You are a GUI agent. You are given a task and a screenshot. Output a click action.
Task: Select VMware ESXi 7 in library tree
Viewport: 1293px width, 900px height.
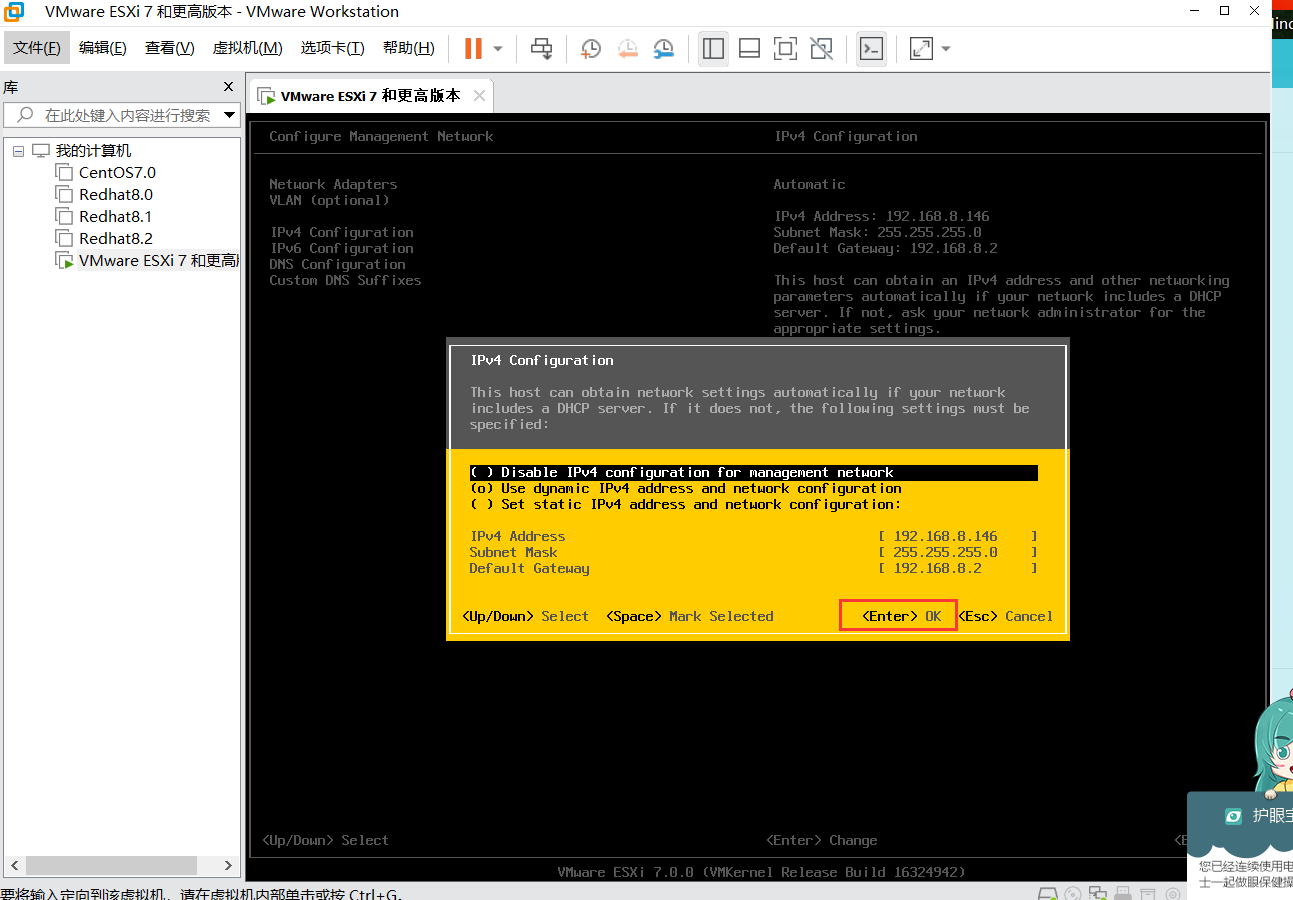(158, 261)
